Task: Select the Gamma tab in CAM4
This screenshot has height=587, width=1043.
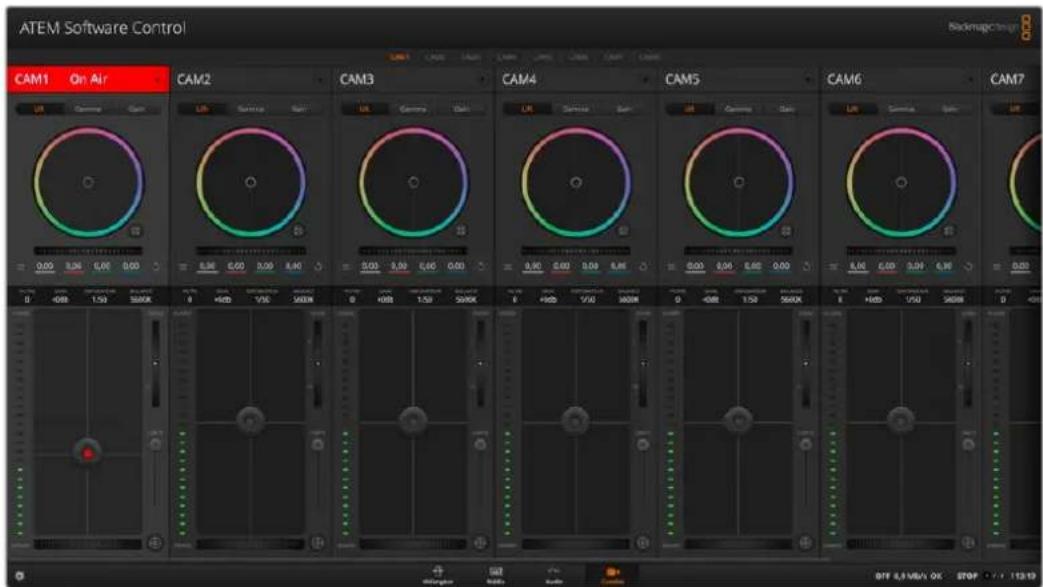Action: [x=575, y=108]
